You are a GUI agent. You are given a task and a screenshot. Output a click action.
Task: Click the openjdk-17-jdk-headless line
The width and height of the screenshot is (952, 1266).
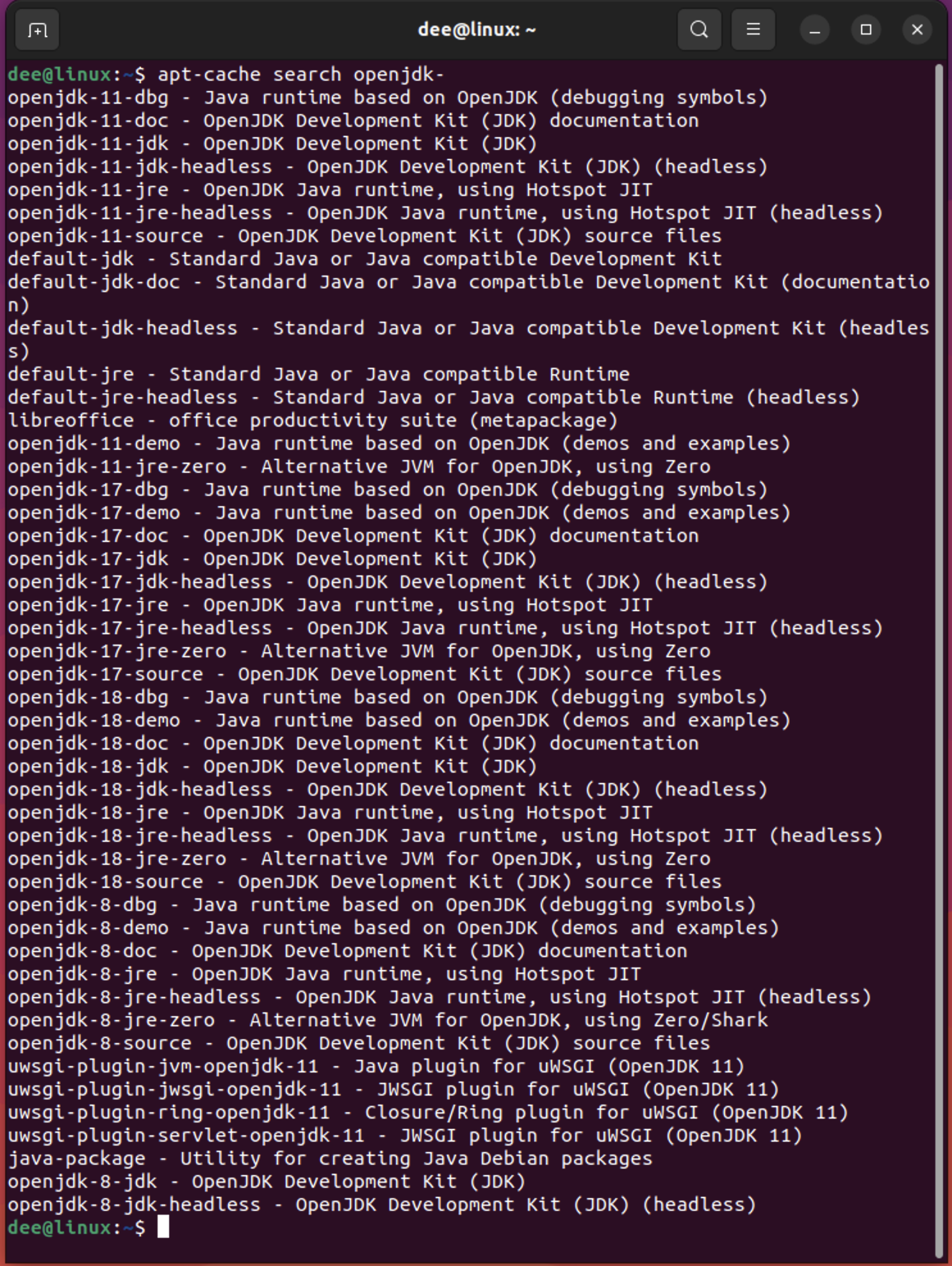click(x=388, y=582)
